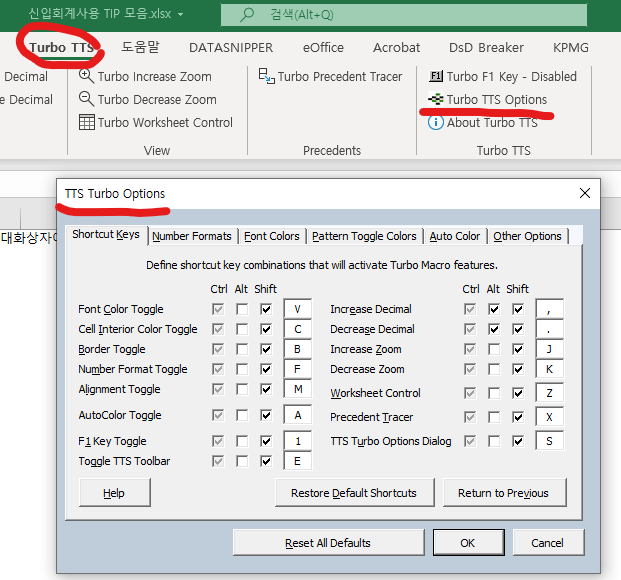Close the TTS Turbo Options dialog
Screen dimensions: 621x580
pyautogui.click(x=585, y=193)
